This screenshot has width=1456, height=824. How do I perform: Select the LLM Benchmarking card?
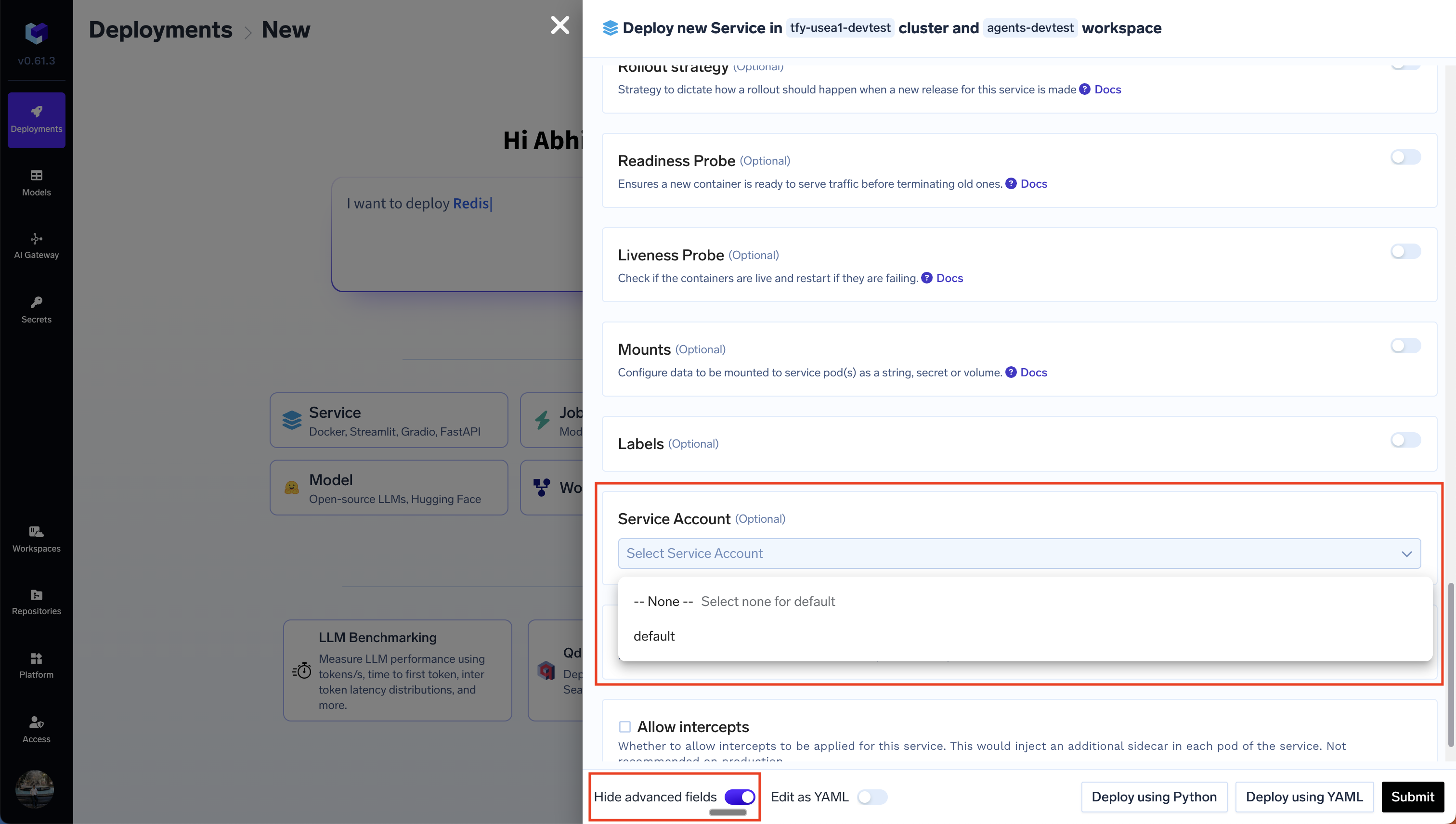(x=397, y=670)
